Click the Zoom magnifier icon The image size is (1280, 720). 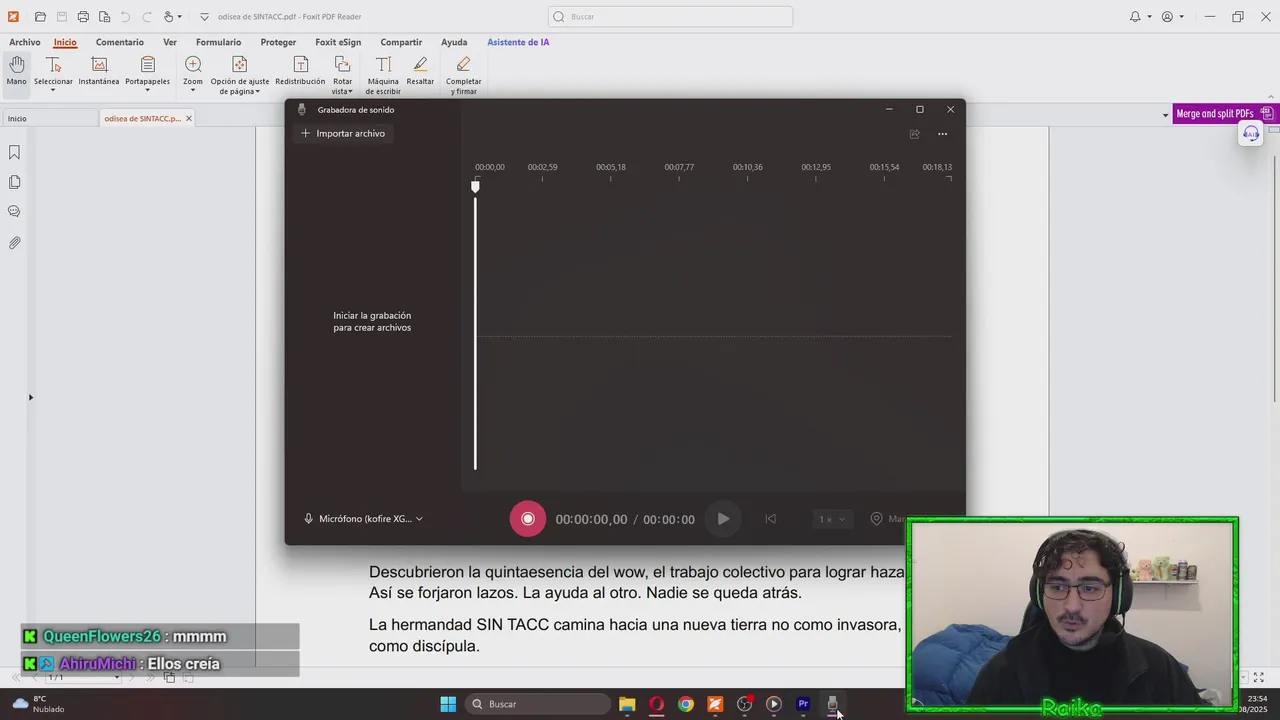click(x=193, y=65)
